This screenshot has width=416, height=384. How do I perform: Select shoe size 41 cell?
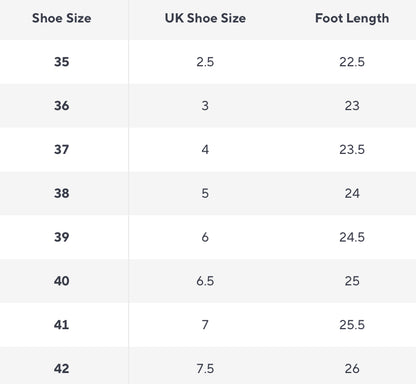coord(62,325)
